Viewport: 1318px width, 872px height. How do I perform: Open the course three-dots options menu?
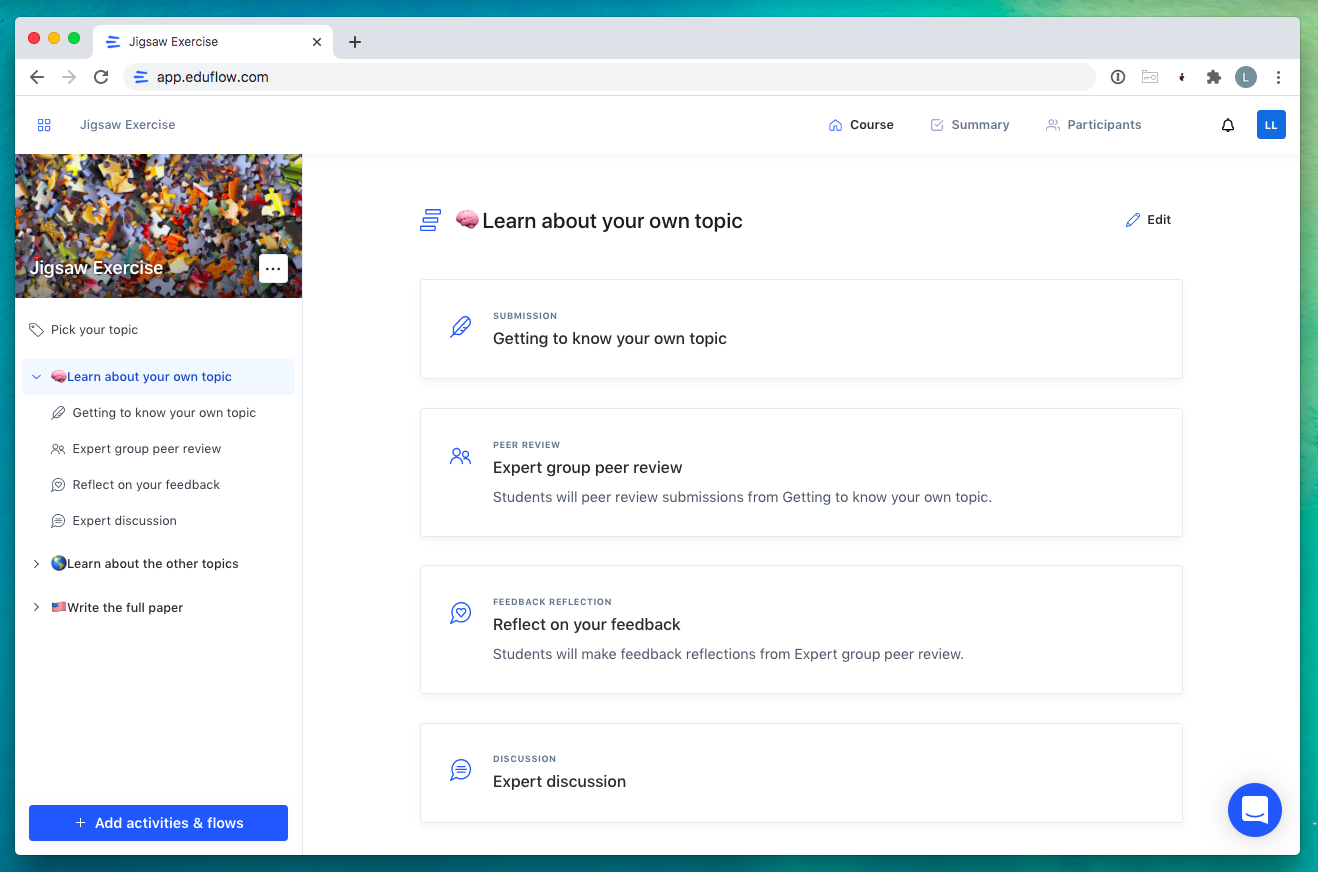[273, 269]
